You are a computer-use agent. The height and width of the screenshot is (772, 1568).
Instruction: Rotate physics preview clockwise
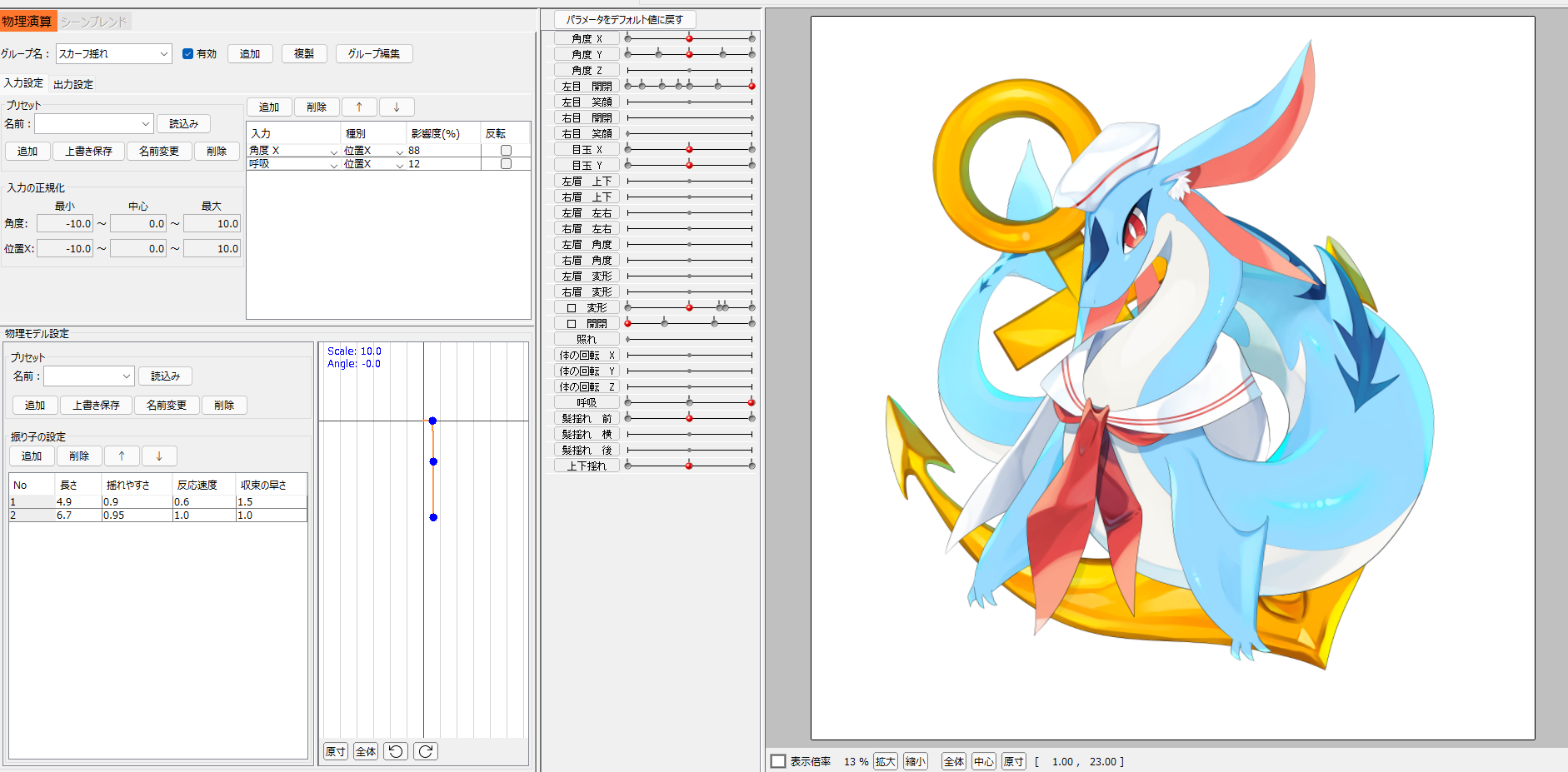pyautogui.click(x=426, y=751)
